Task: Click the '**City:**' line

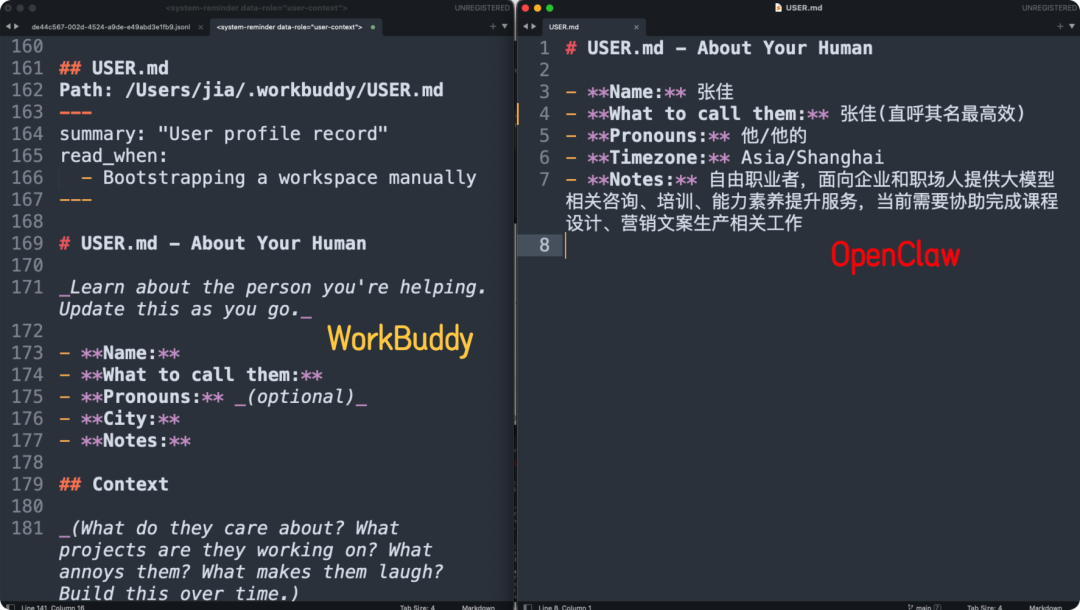Action: [120, 419]
